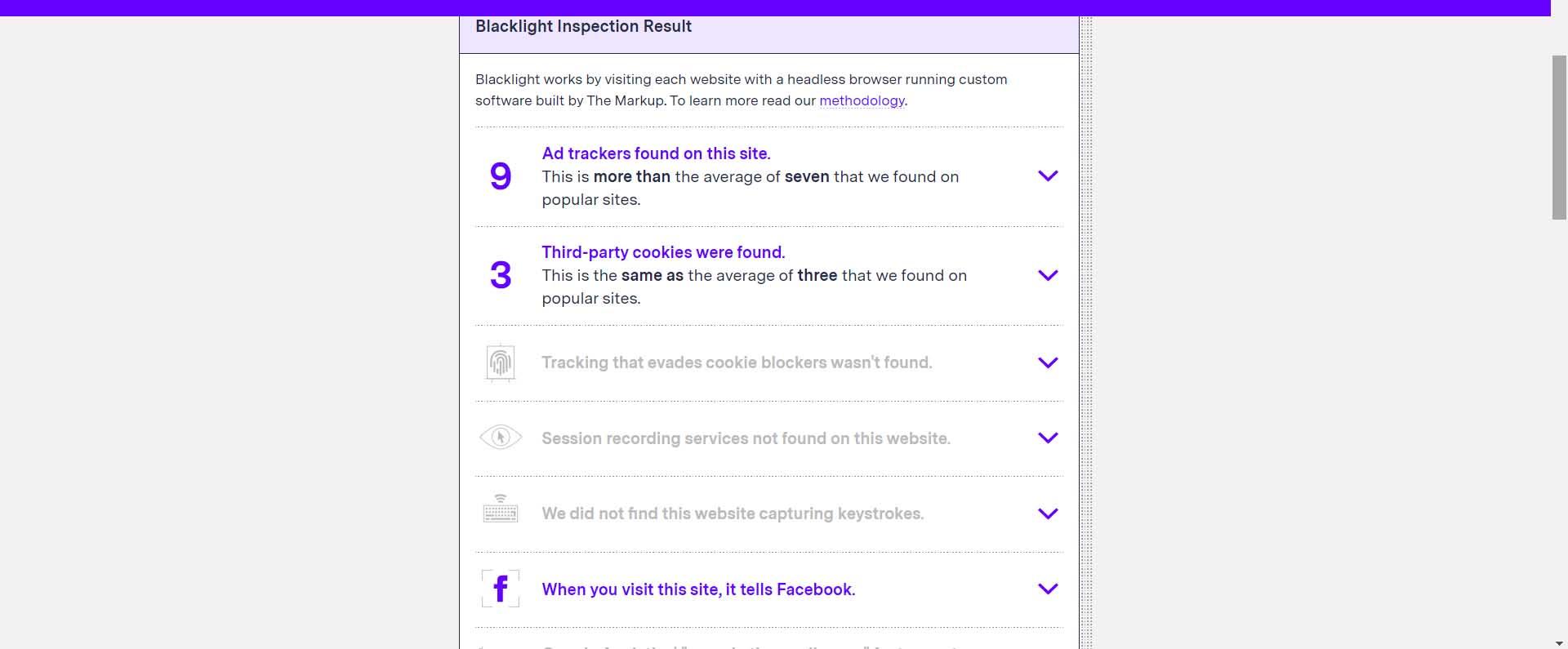Click the keyboard icon for keystroke capturing

point(501,509)
